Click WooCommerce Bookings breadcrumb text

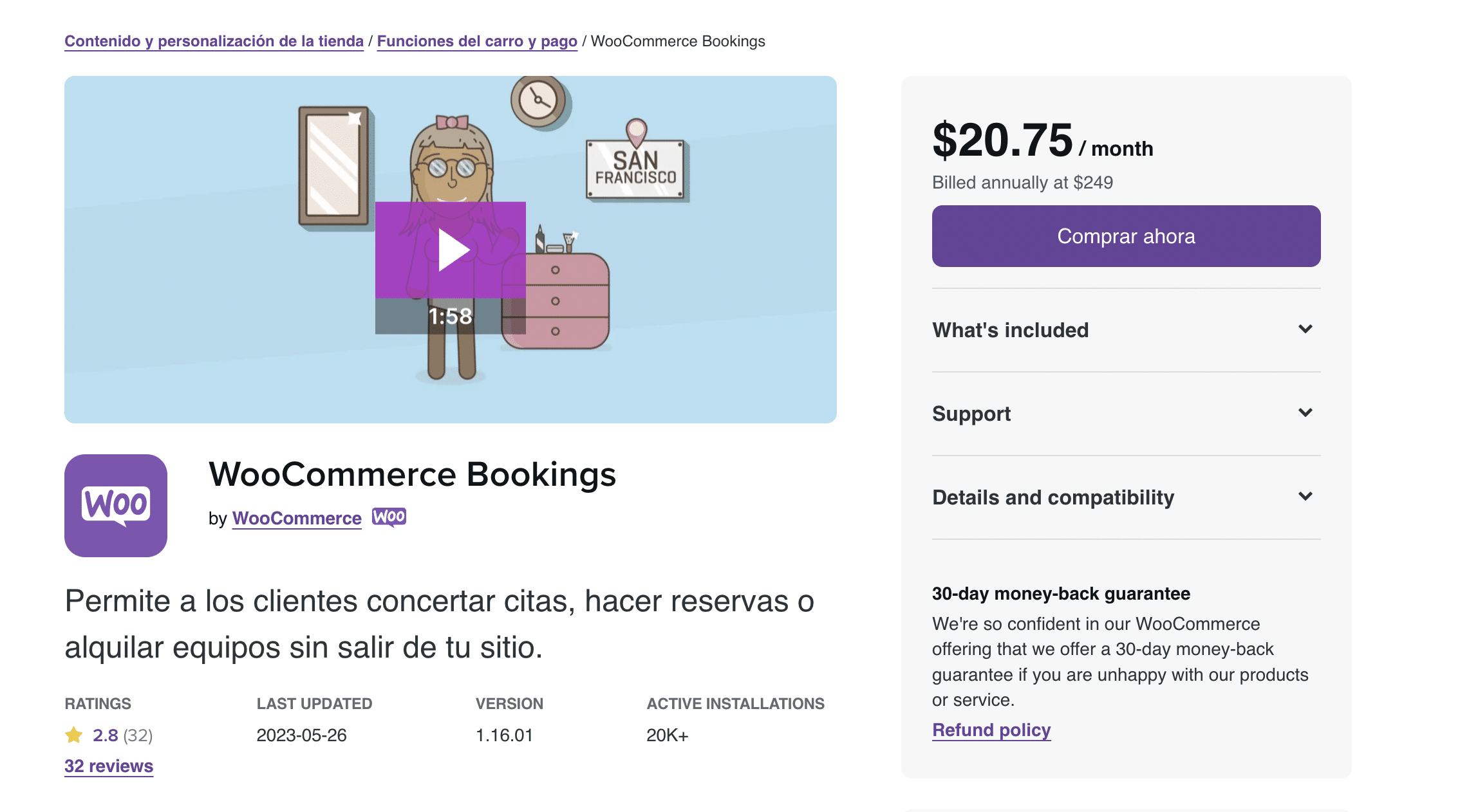[678, 41]
